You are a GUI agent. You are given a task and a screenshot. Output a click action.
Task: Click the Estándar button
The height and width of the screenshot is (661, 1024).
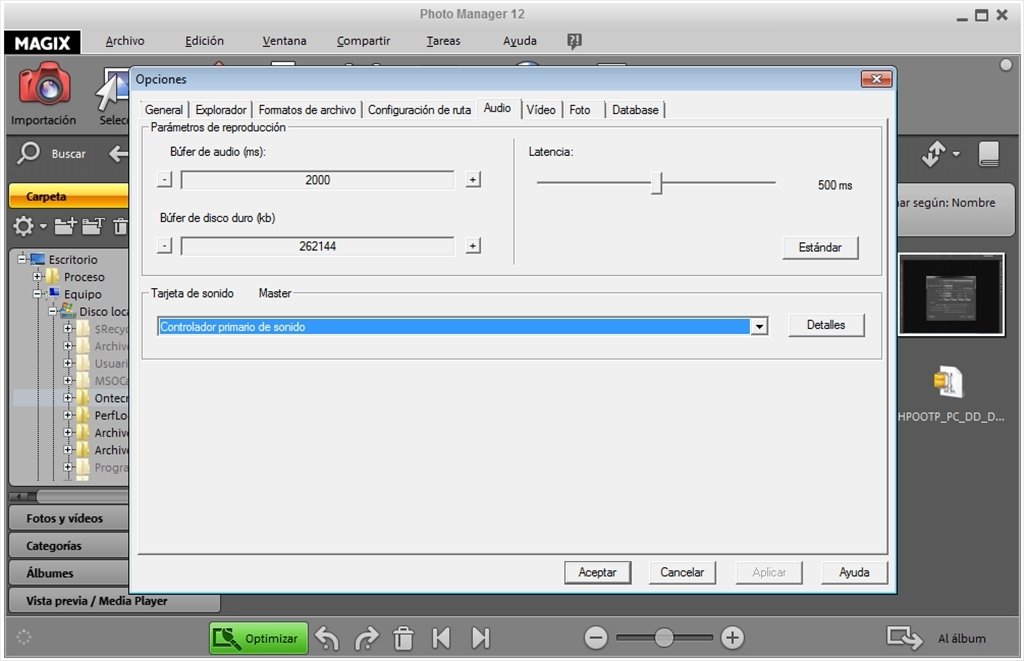820,248
